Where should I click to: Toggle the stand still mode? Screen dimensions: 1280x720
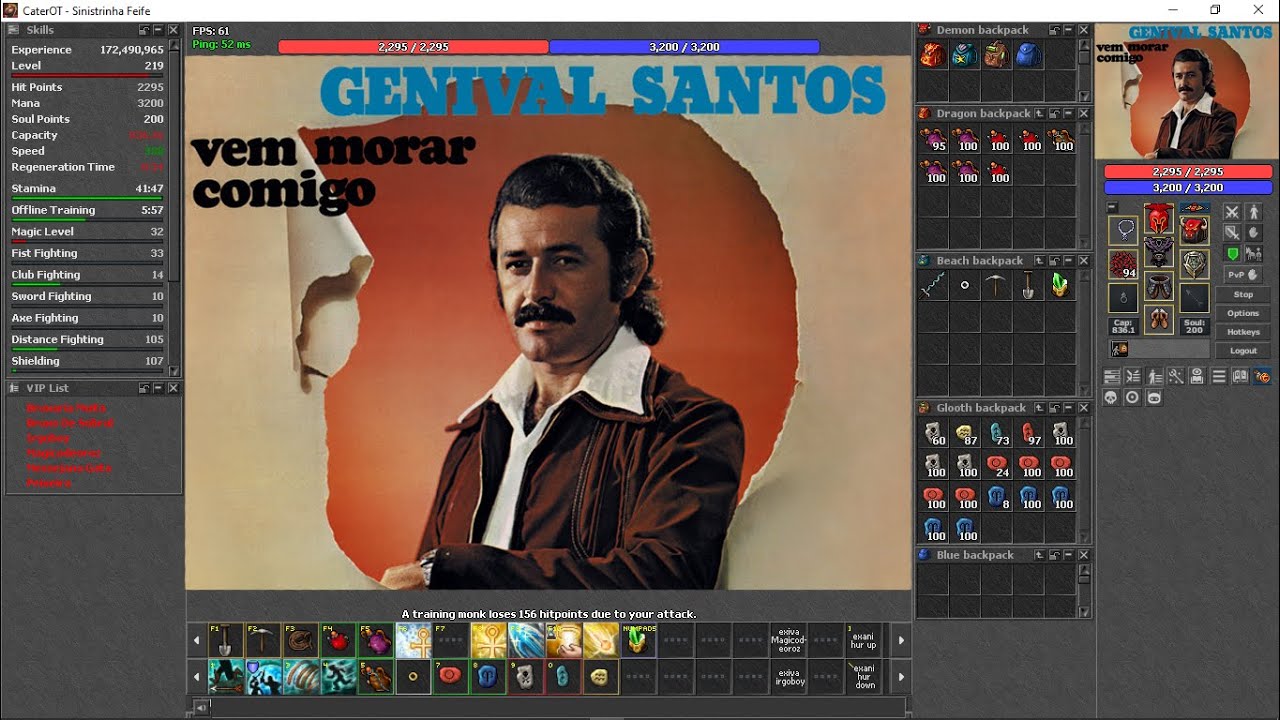[1254, 212]
